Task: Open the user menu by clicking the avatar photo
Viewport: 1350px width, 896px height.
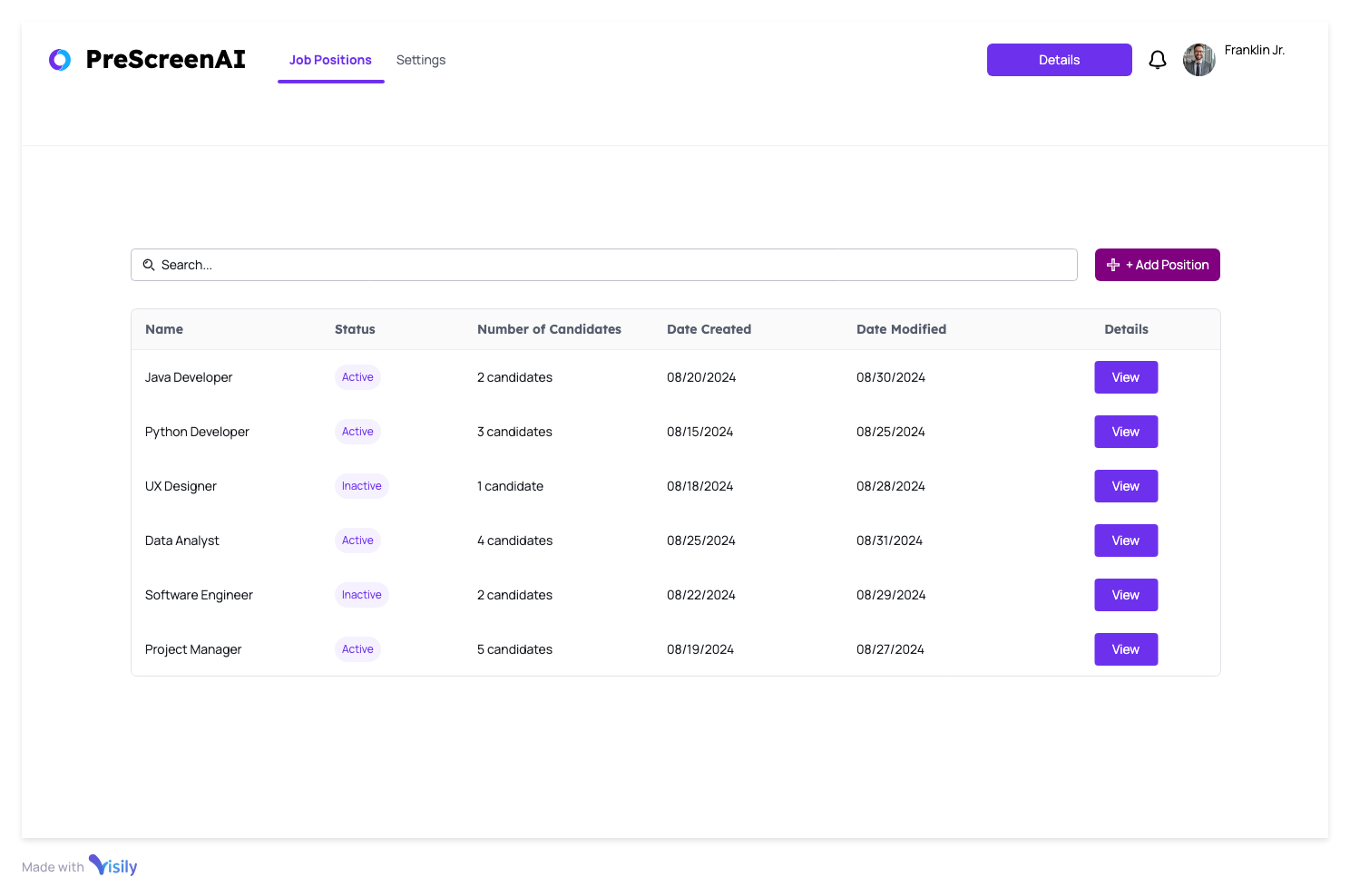Action: pos(1198,59)
